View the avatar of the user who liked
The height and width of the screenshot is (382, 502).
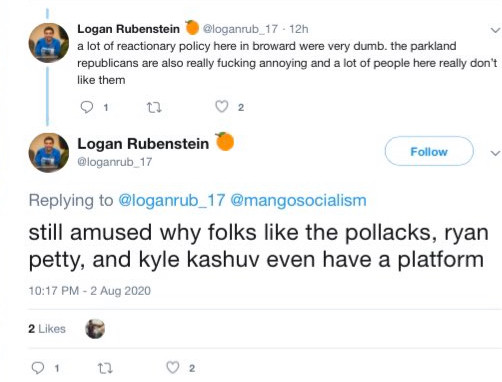(95, 329)
